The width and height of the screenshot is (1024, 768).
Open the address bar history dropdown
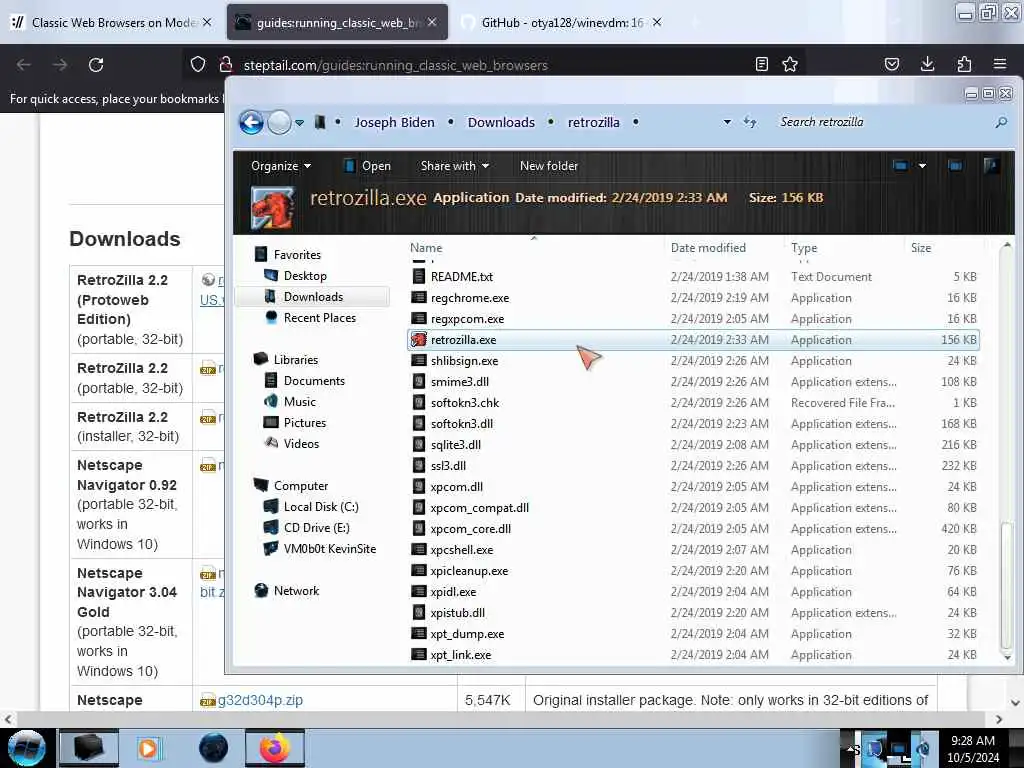point(727,122)
